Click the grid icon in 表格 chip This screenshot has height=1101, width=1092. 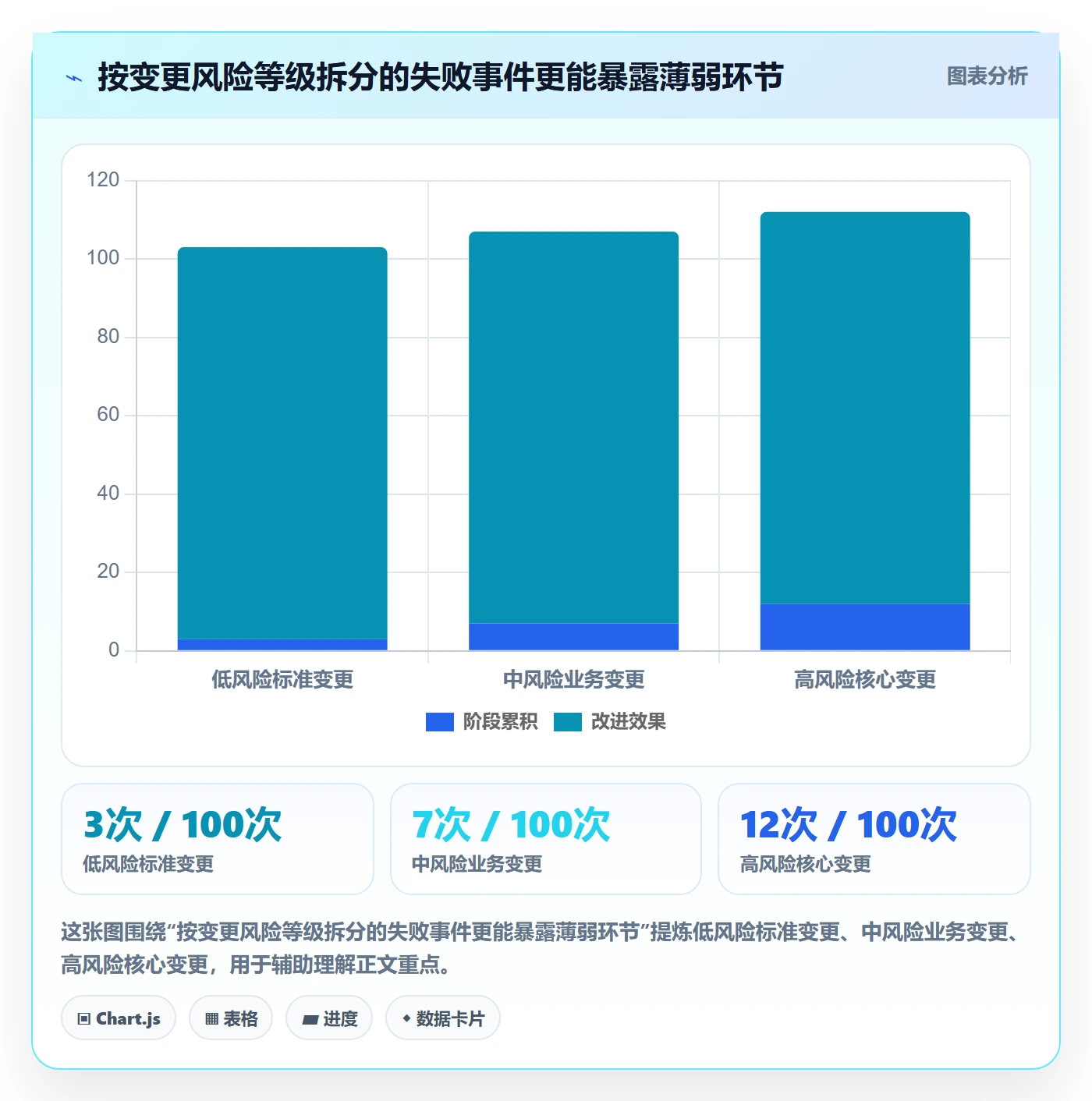point(211,1019)
